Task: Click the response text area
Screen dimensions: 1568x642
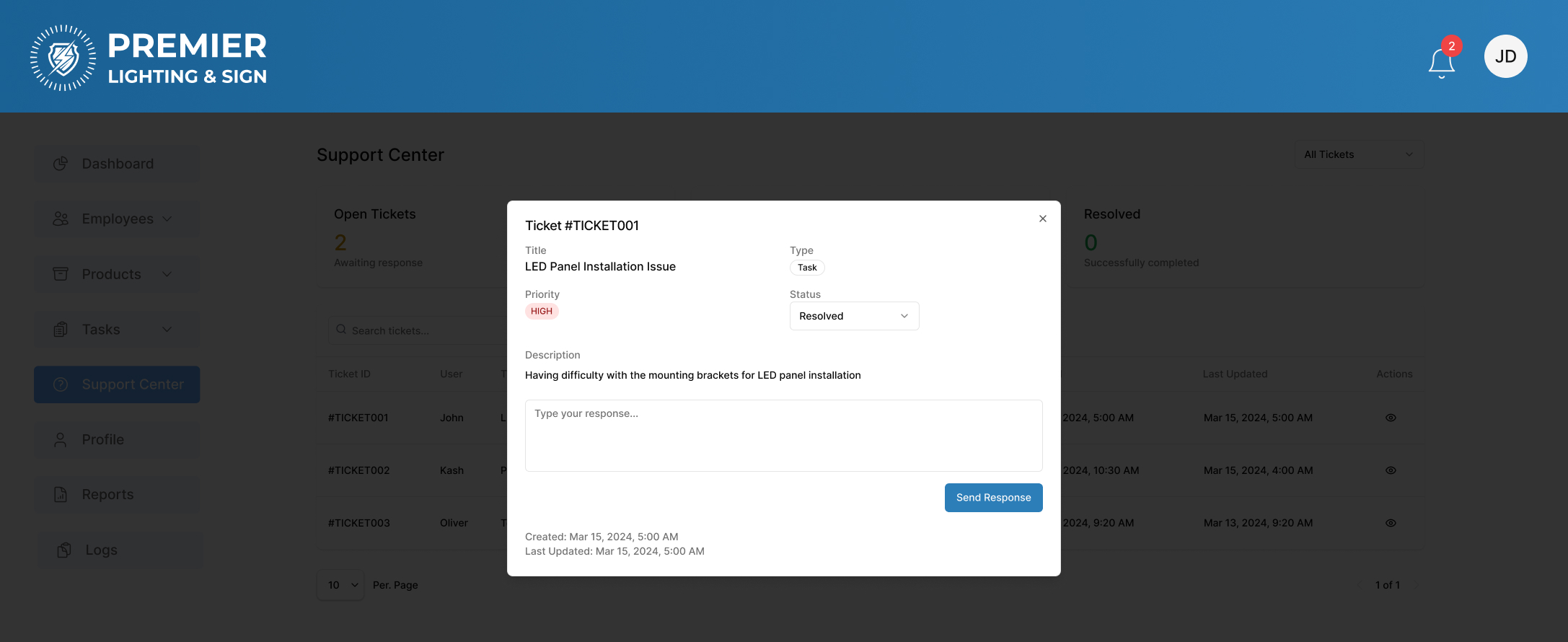Action: [783, 436]
